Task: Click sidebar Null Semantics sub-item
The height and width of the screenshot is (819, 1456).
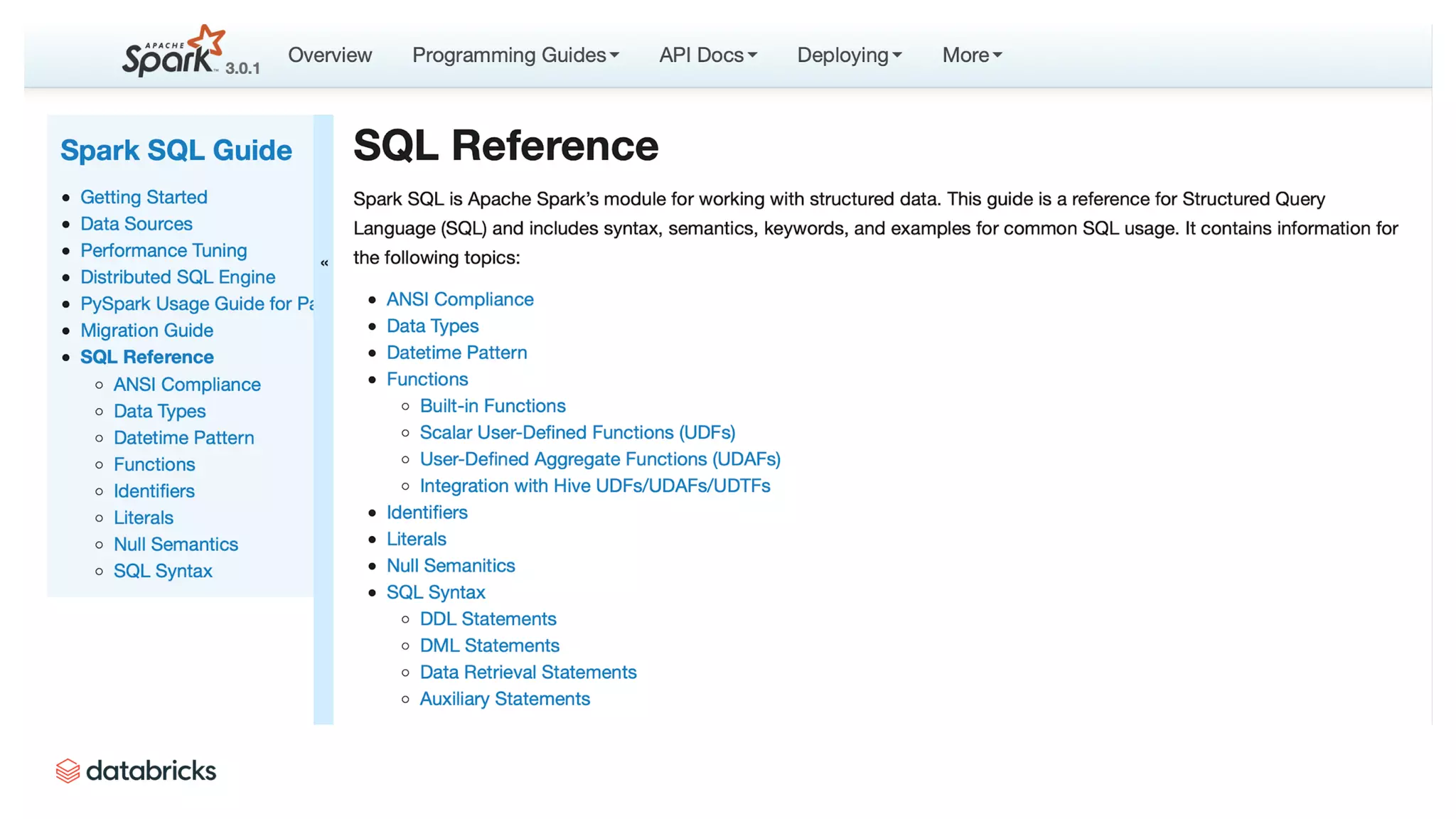Action: tap(176, 545)
